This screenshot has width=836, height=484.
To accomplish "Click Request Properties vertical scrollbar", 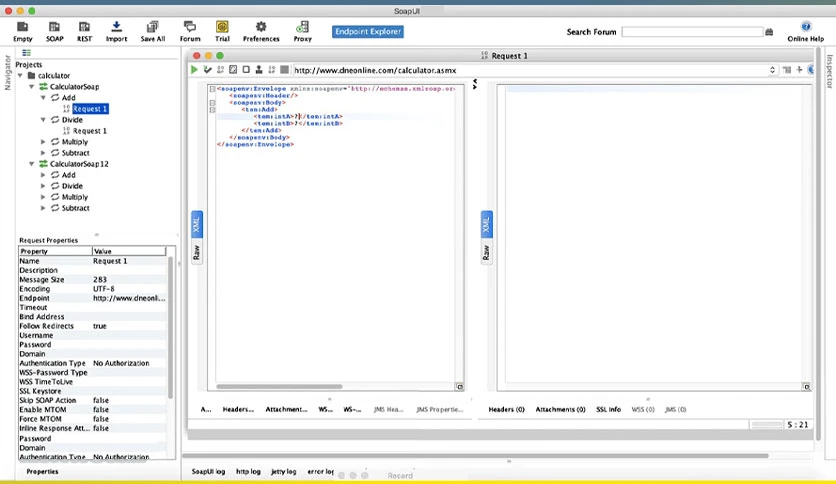I will 171,328.
